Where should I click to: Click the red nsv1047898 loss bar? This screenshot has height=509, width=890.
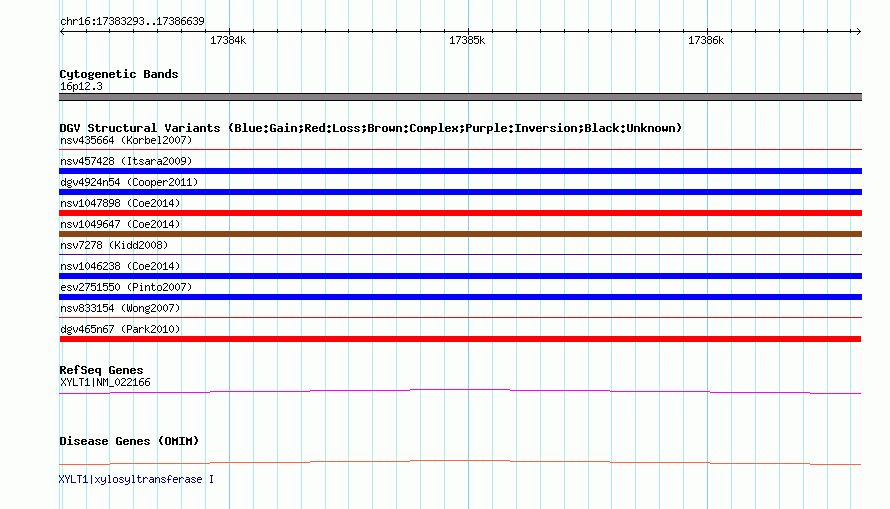click(x=460, y=213)
